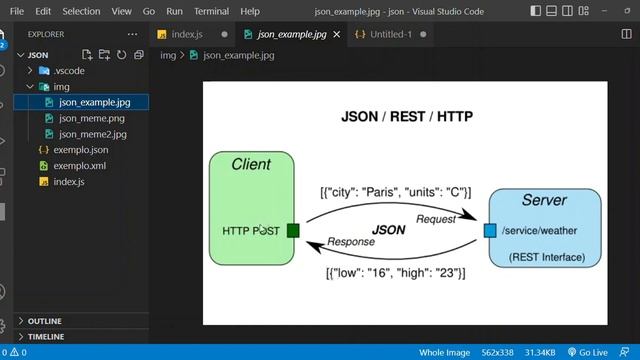Open the File menu

pyautogui.click(x=17, y=11)
